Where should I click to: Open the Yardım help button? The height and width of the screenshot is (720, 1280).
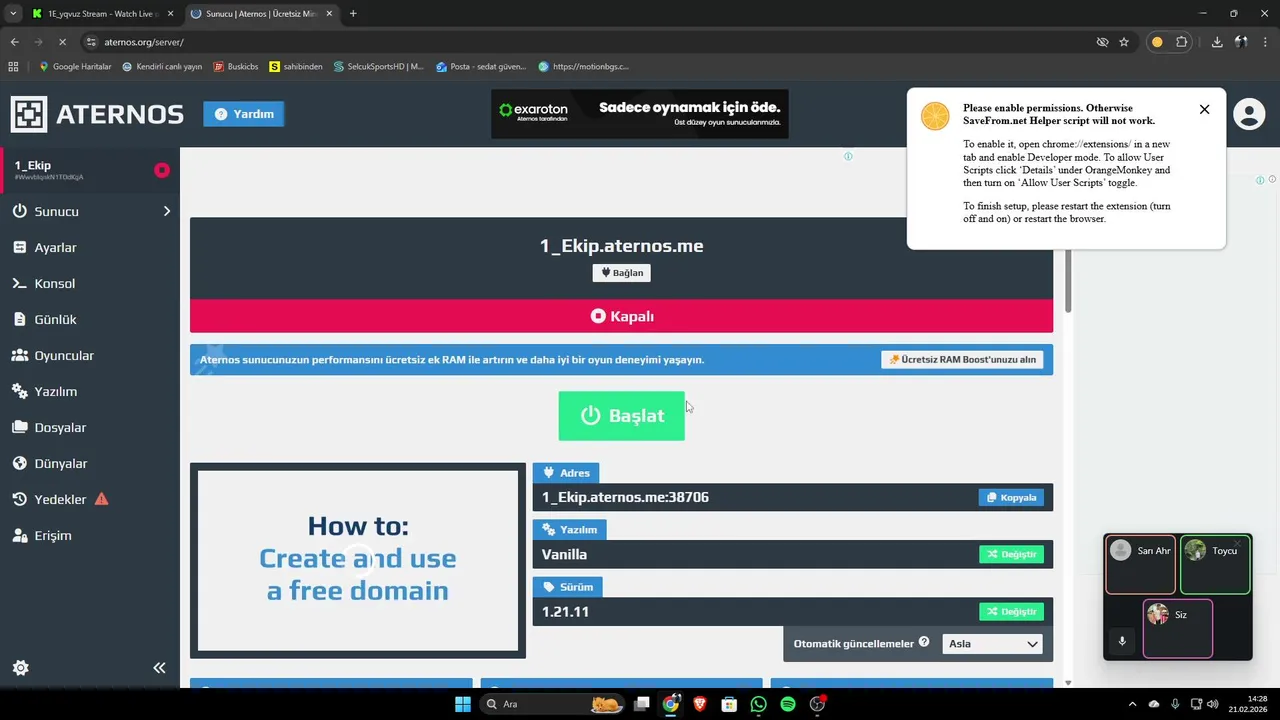point(244,114)
